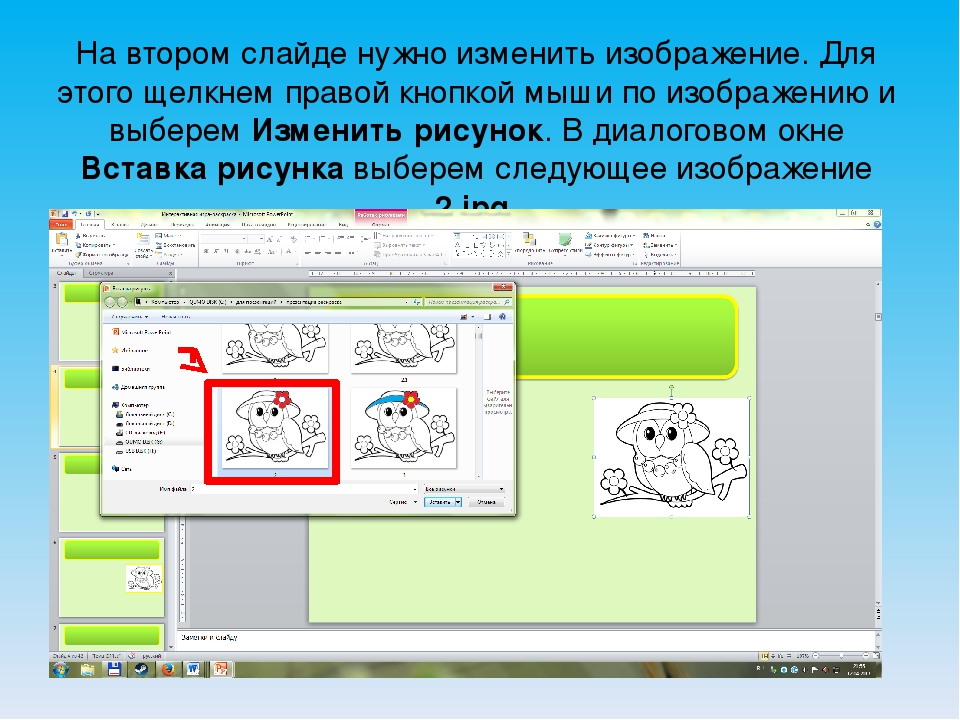Viewport: 960px width, 720px height.
Task: Select owl thumbnail with blue hat labeled 1
Action: point(404,428)
